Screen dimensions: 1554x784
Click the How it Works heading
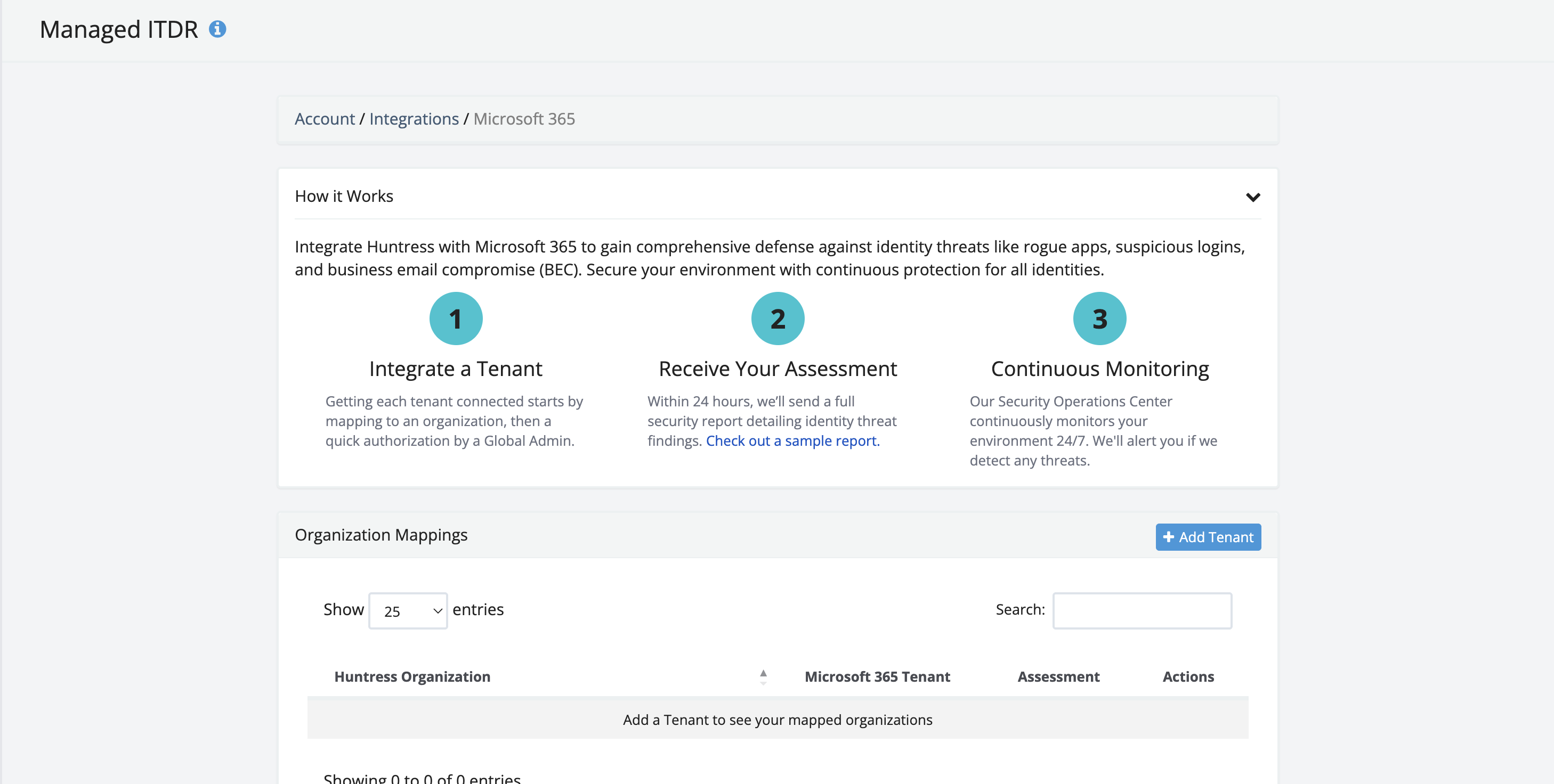[344, 196]
